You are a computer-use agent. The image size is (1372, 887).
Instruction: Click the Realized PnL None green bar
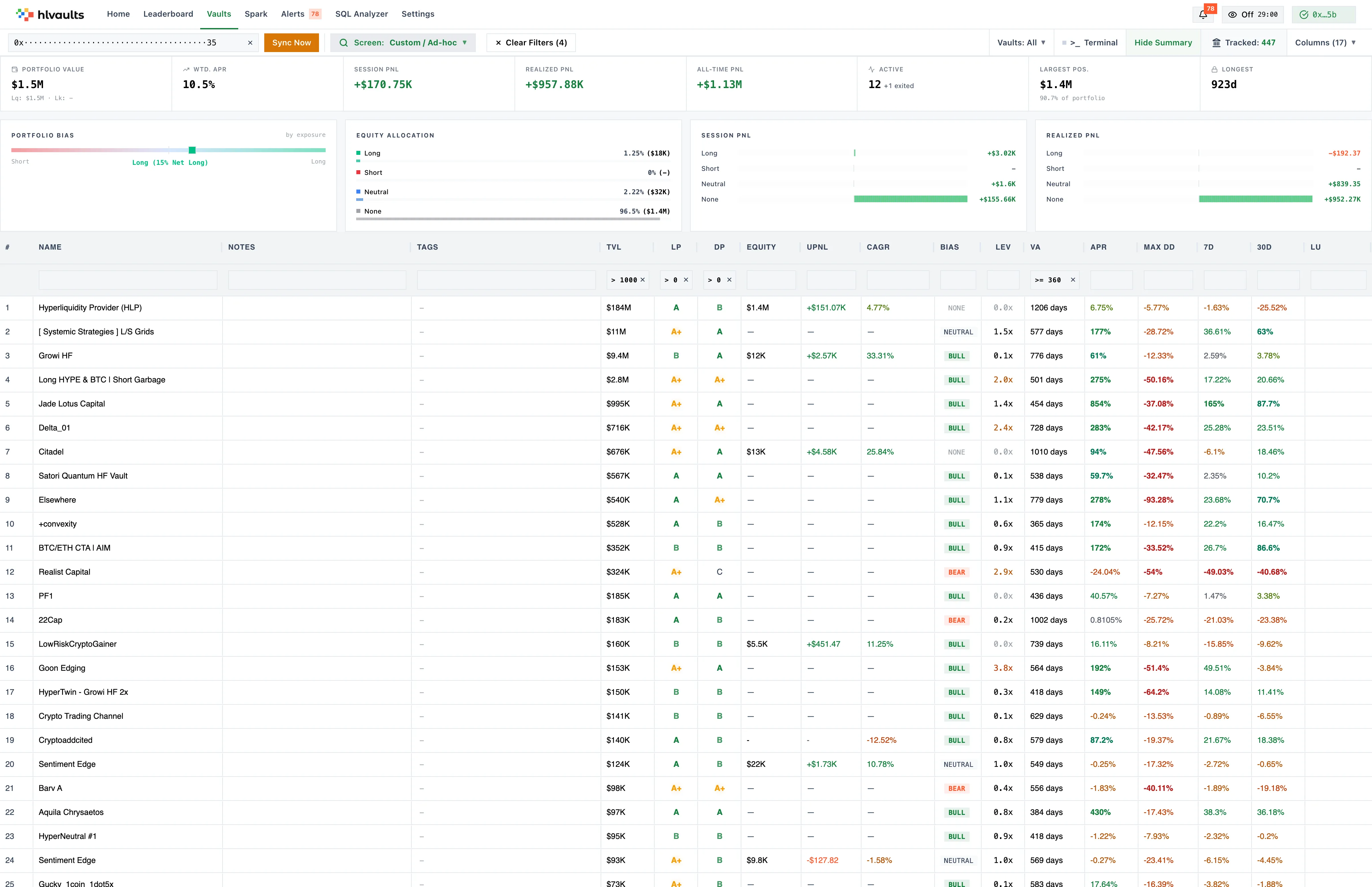coord(1255,199)
